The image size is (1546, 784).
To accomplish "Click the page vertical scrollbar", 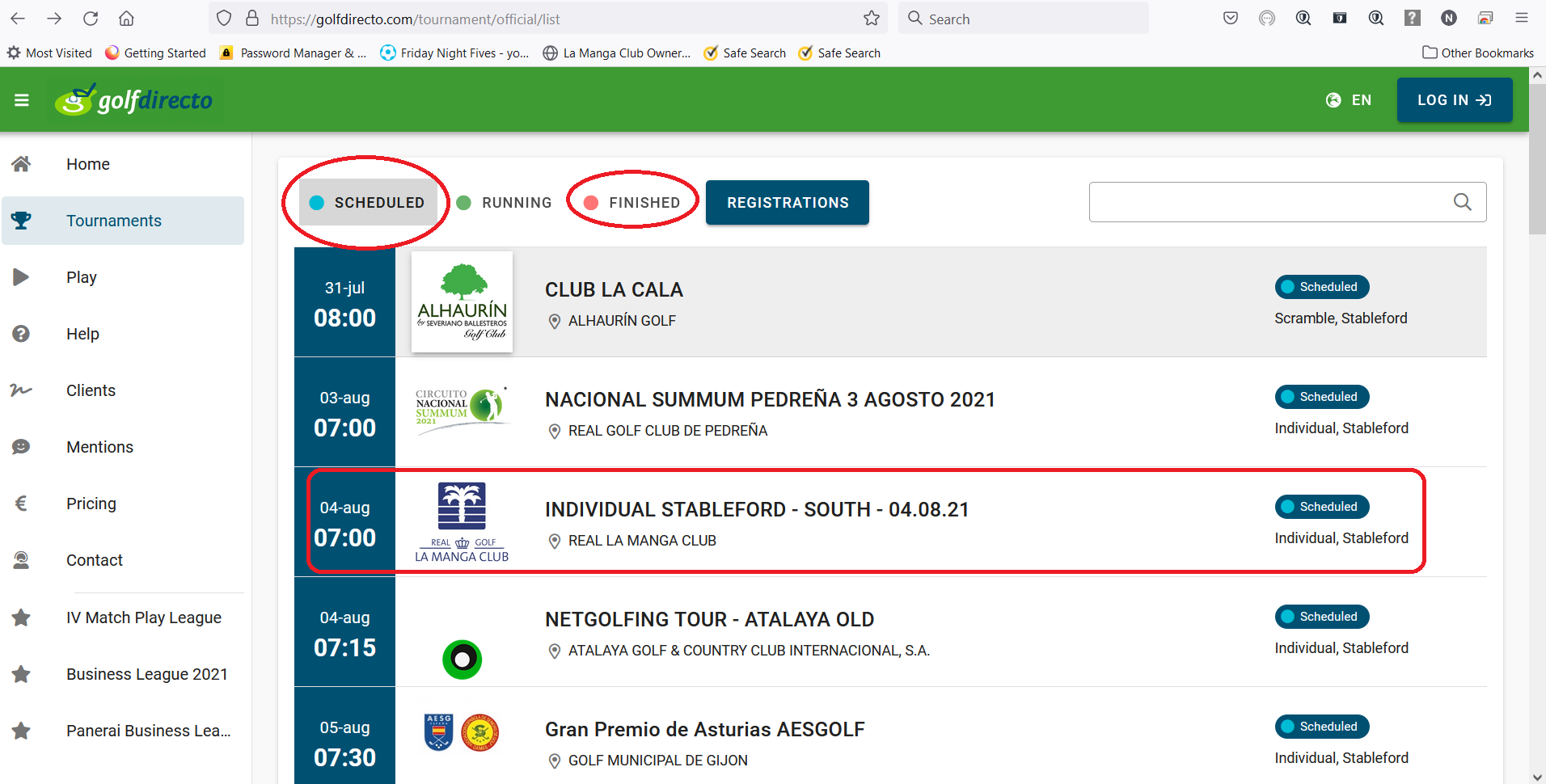I will 1537,158.
